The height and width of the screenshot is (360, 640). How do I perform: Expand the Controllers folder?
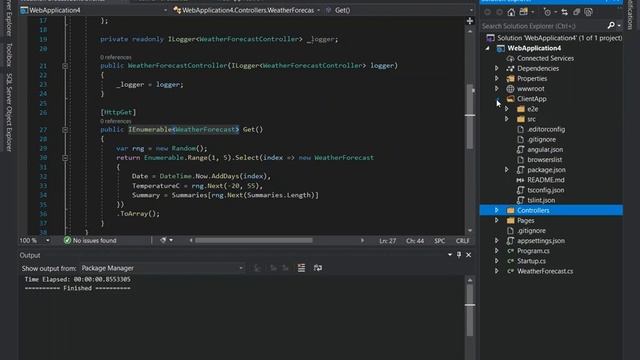tap(497, 210)
